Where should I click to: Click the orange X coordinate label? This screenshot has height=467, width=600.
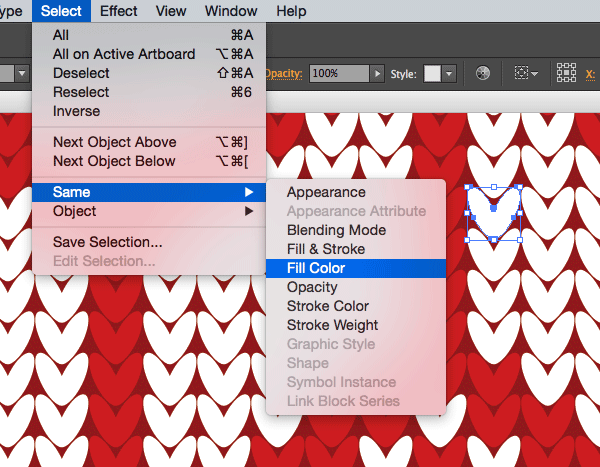pos(591,74)
